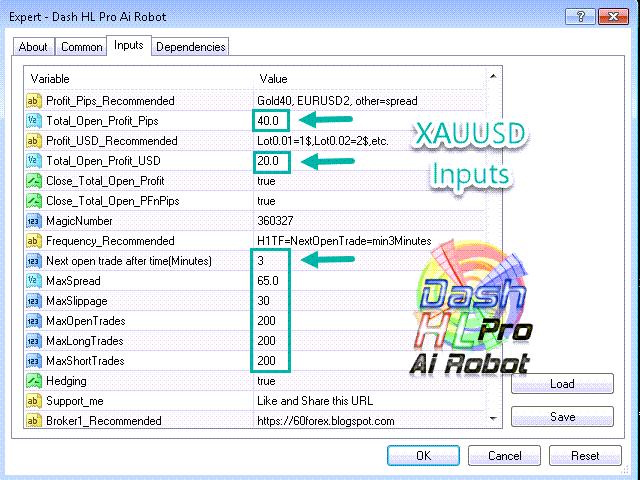Click the Load button
The width and height of the screenshot is (640, 480).
tap(562, 384)
